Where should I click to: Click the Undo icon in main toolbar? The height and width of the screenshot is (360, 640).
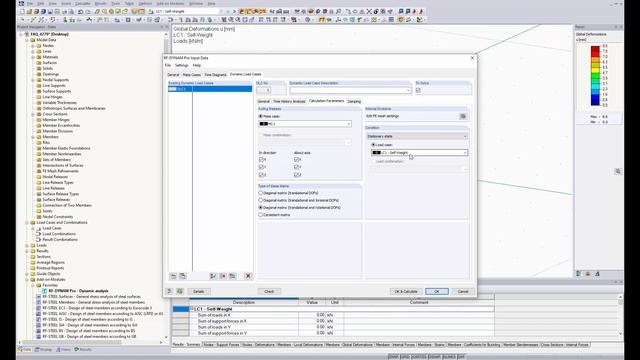(x=80, y=11)
